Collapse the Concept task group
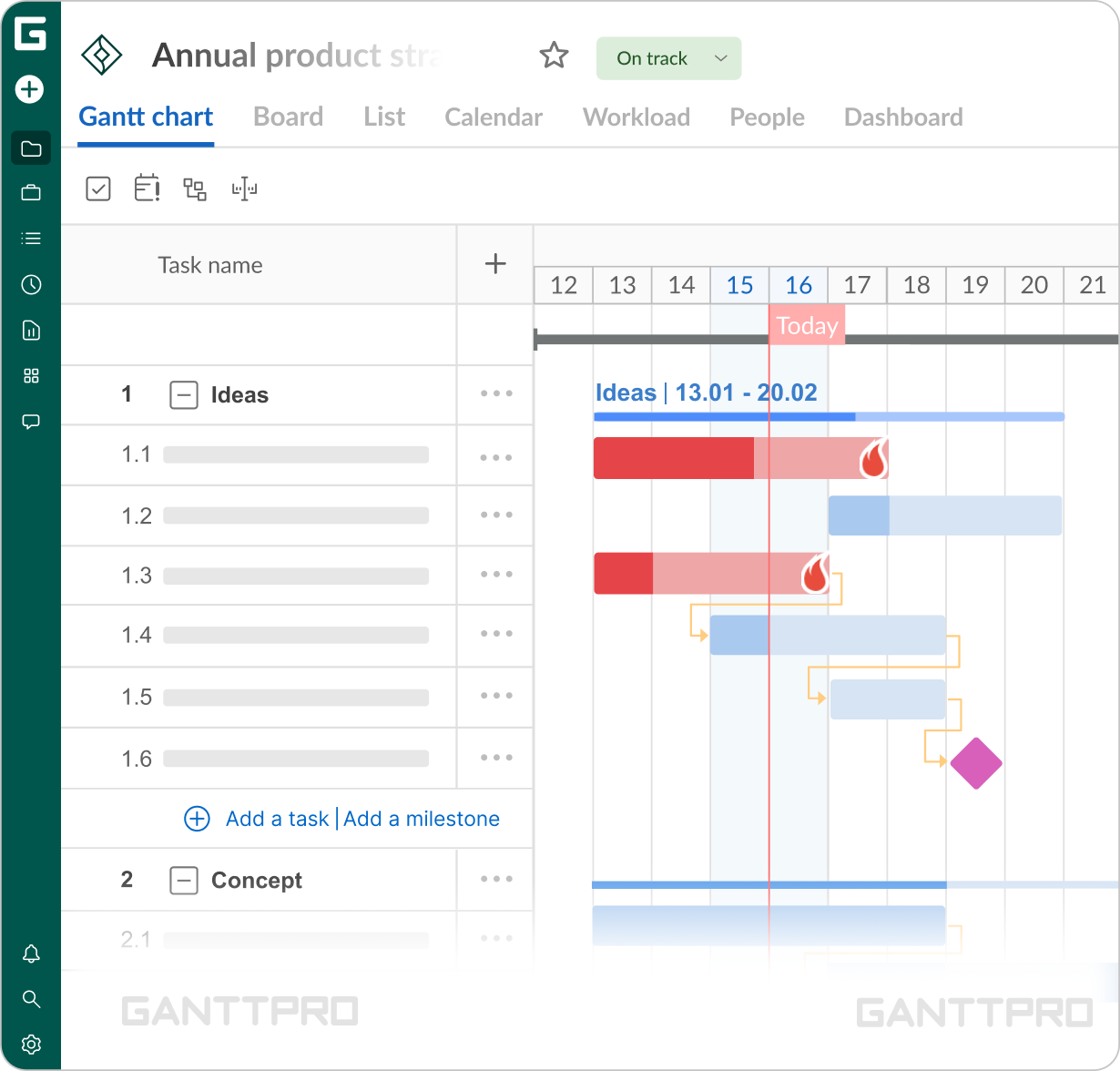This screenshot has width=1120, height=1071. (184, 881)
